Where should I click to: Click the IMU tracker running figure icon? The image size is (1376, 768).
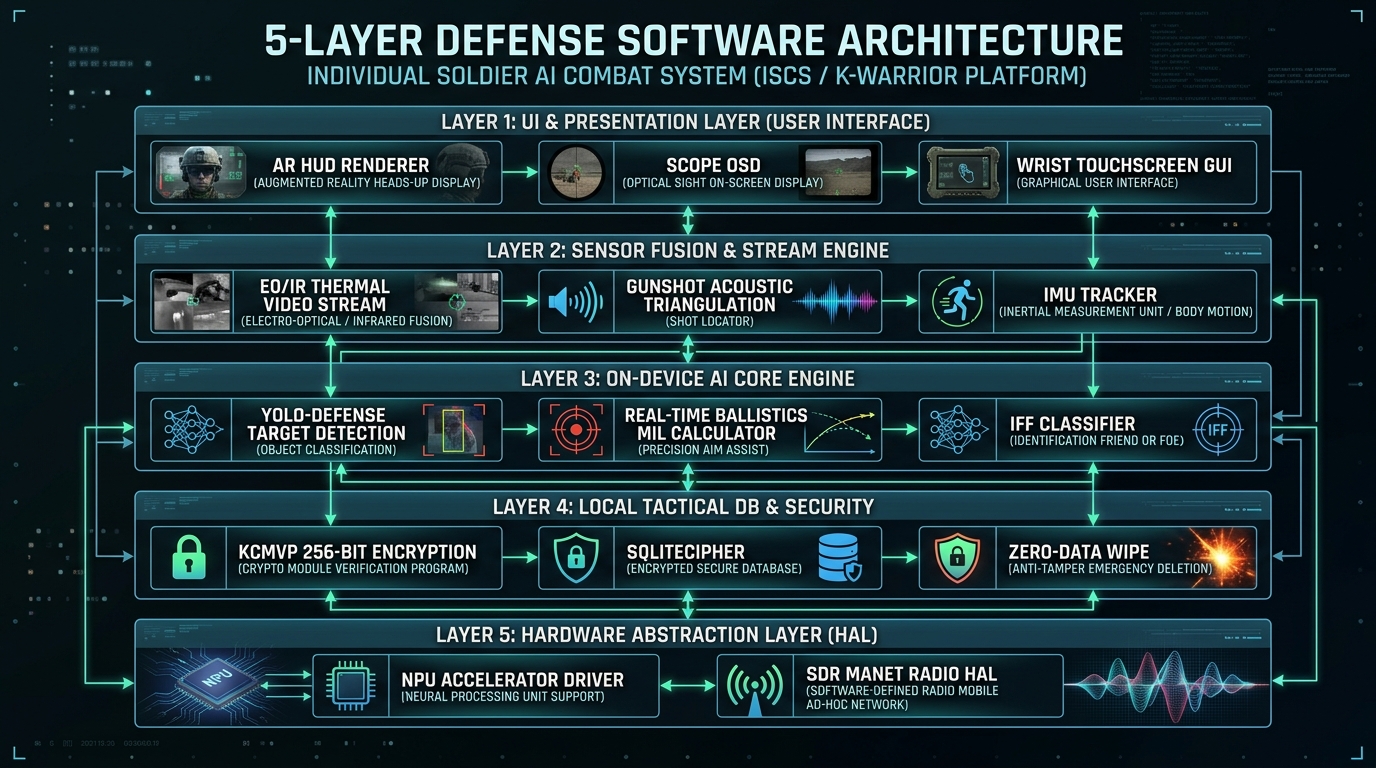pos(955,301)
